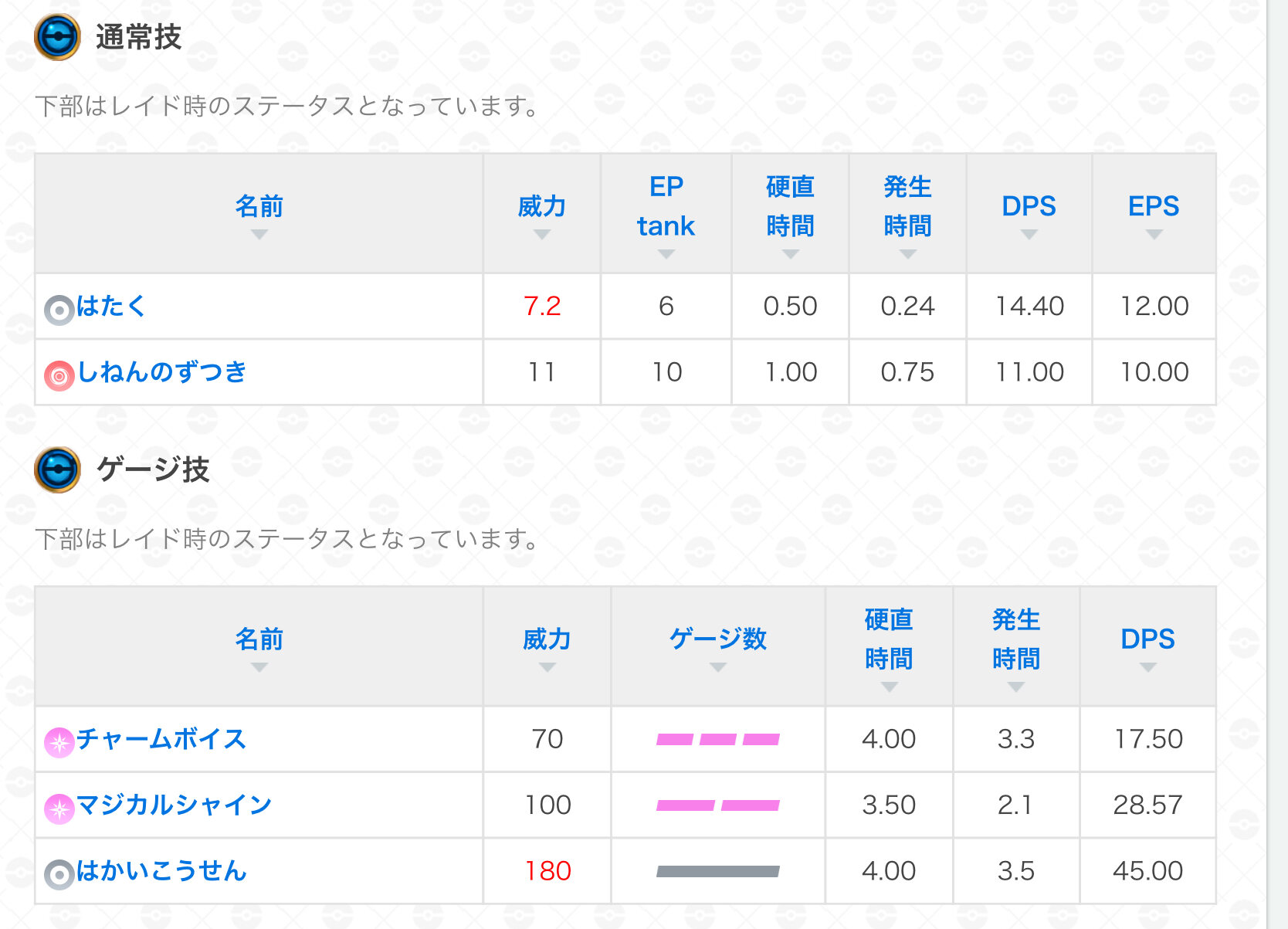This screenshot has width=1288, height=929.
Task: Open the はかいこうせん move link
Action: click(162, 871)
